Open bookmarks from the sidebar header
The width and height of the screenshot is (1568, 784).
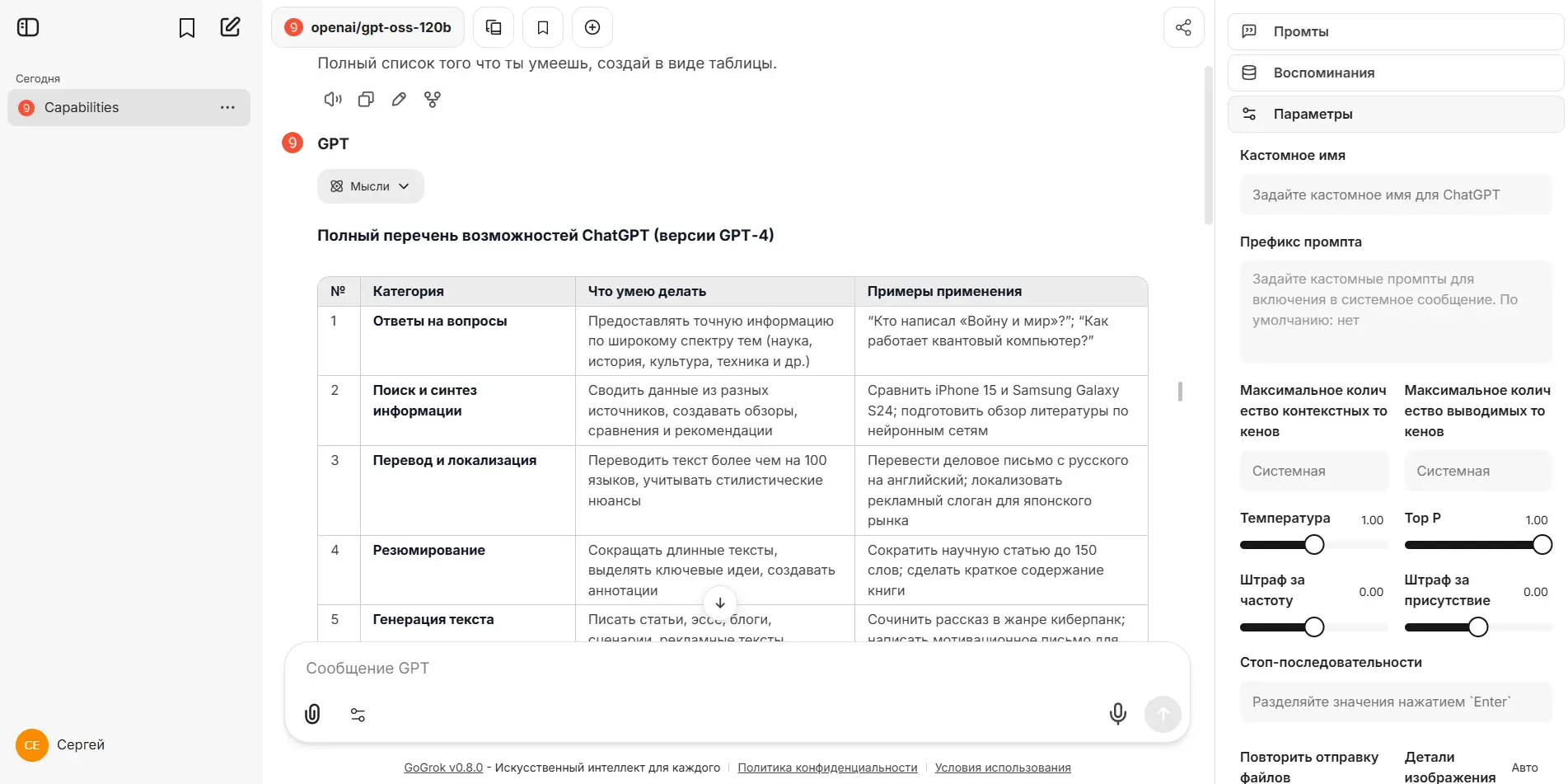coord(187,28)
